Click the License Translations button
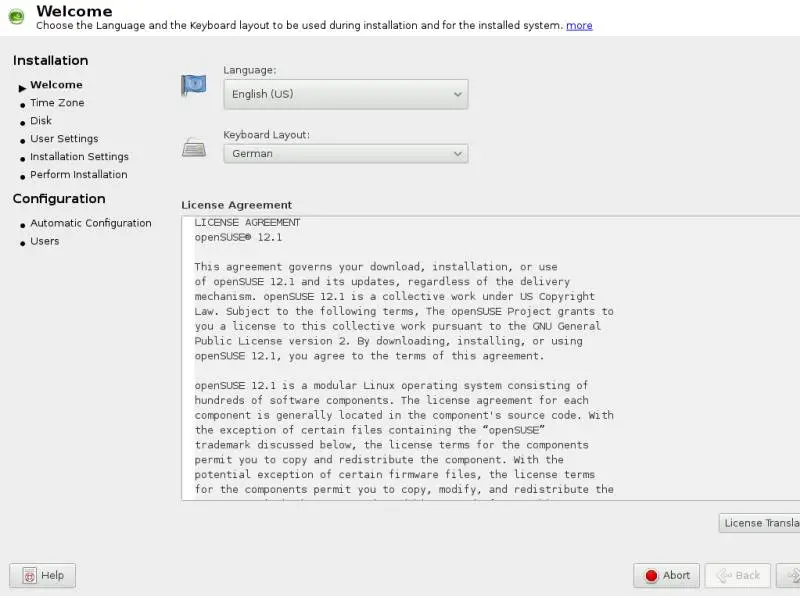The width and height of the screenshot is (800, 596). [759, 523]
